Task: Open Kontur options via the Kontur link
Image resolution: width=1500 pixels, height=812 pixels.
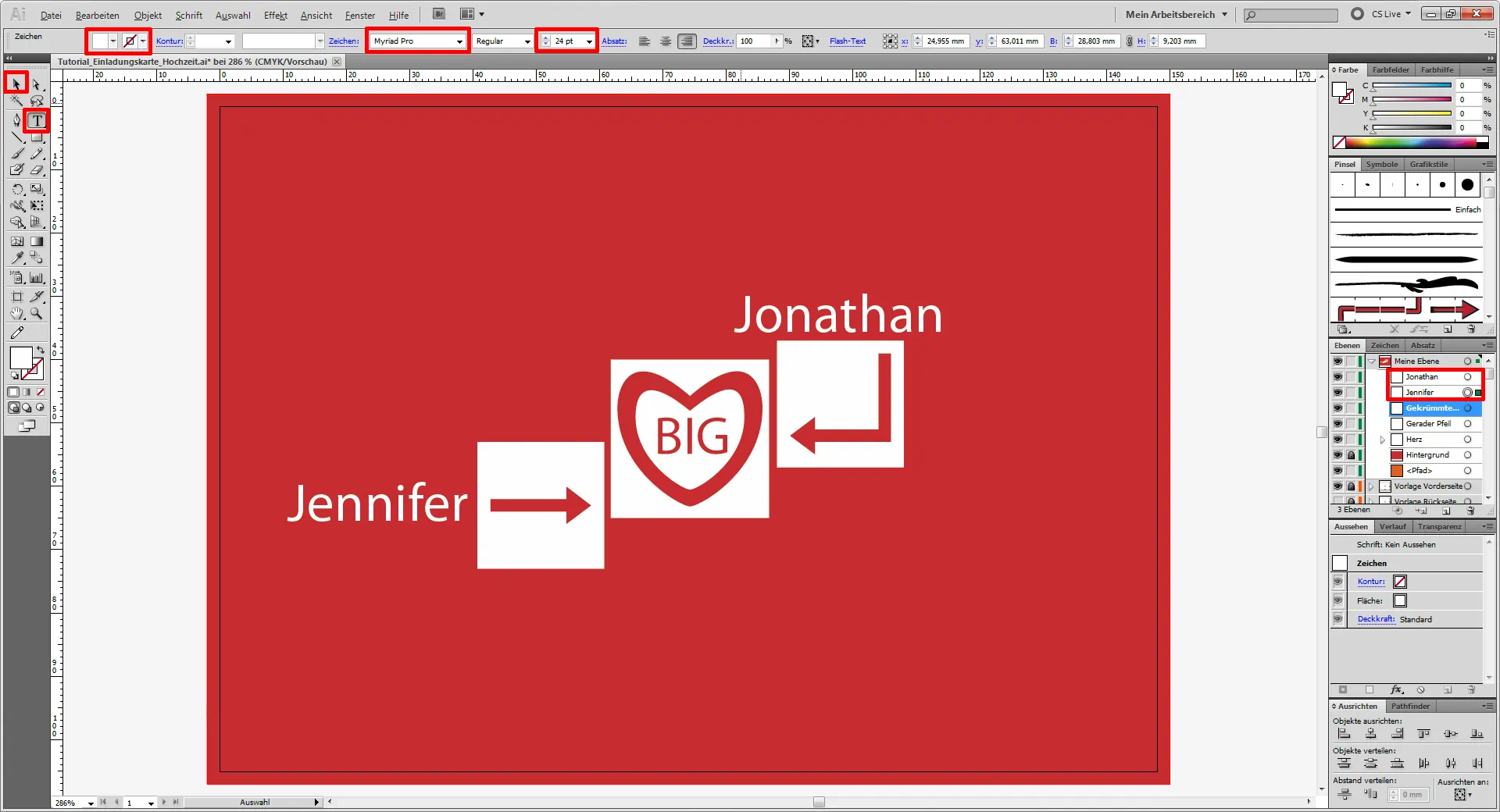Action: click(x=169, y=41)
